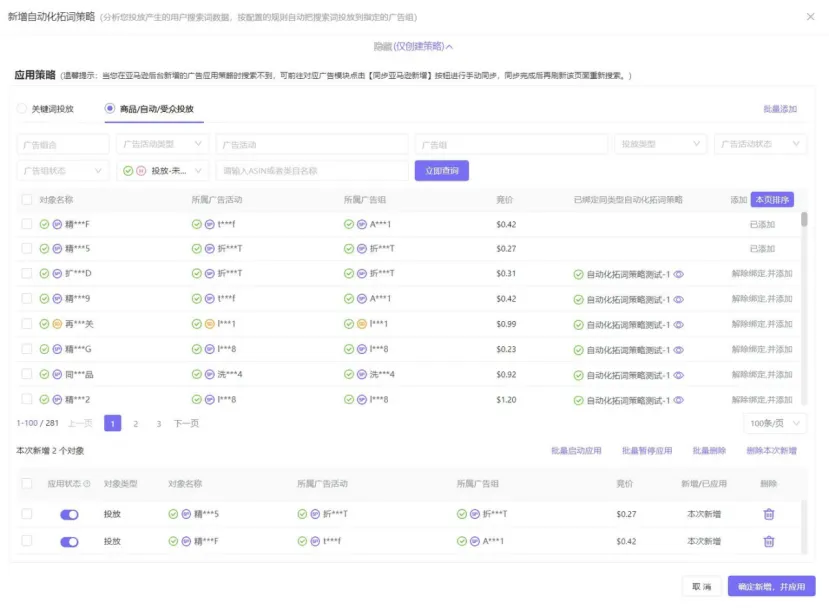
Task: Toggle the application switch for newly added 精***F
Action: 69,542
